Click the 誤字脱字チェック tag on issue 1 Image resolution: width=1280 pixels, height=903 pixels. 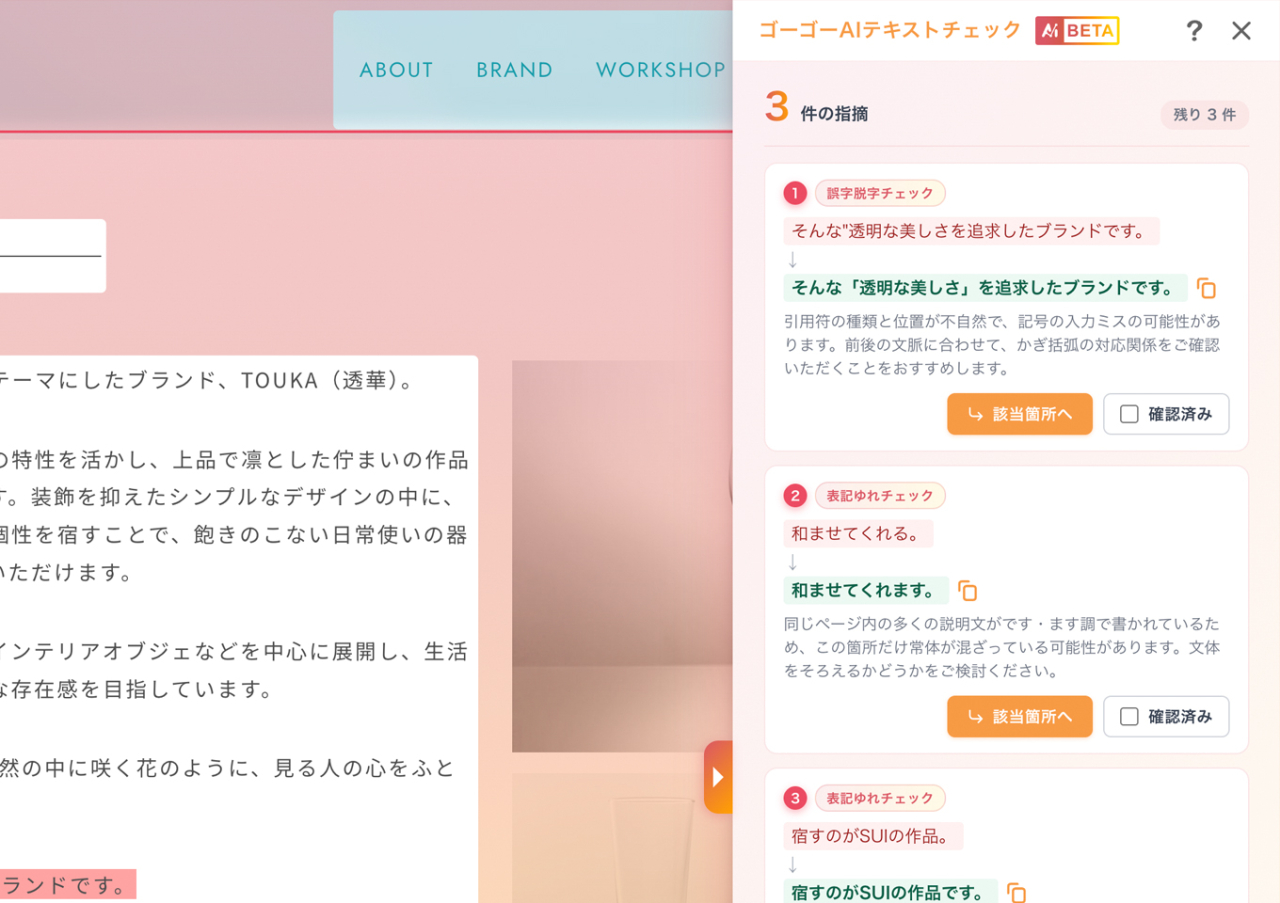[880, 193]
